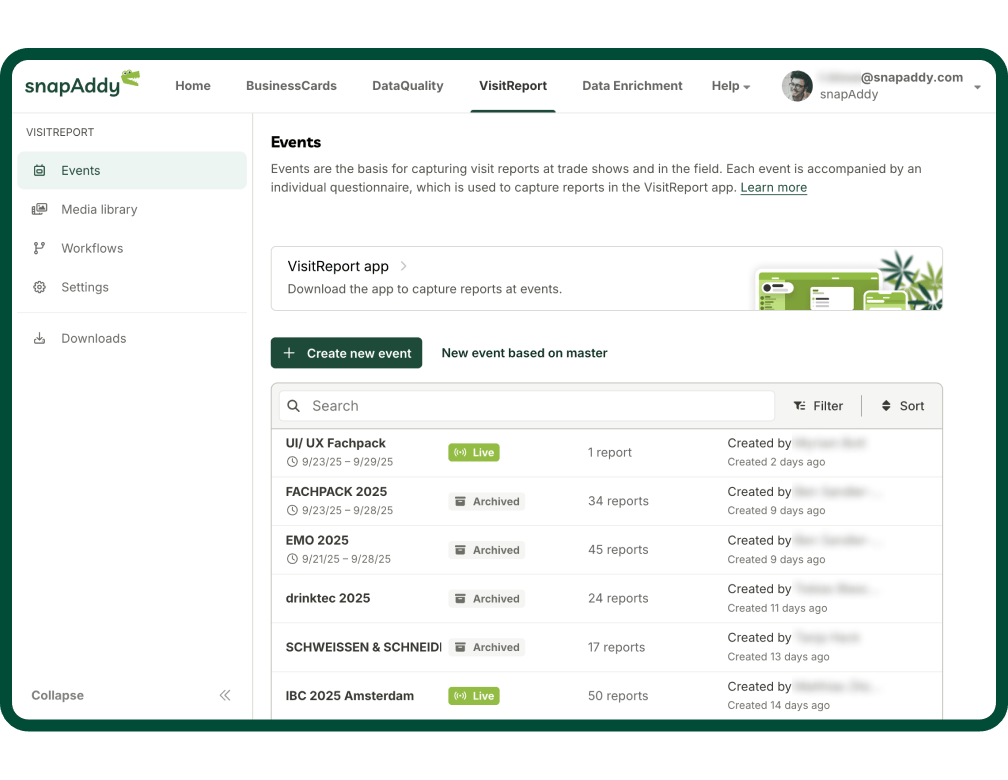Go to the BusinessCards tab
The image size is (1008, 780).
(x=291, y=86)
